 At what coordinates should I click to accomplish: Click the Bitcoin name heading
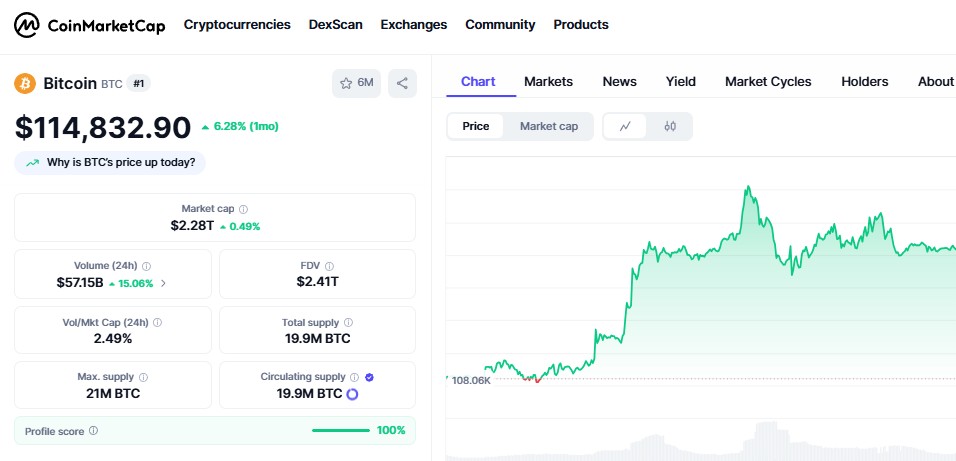tap(70, 84)
